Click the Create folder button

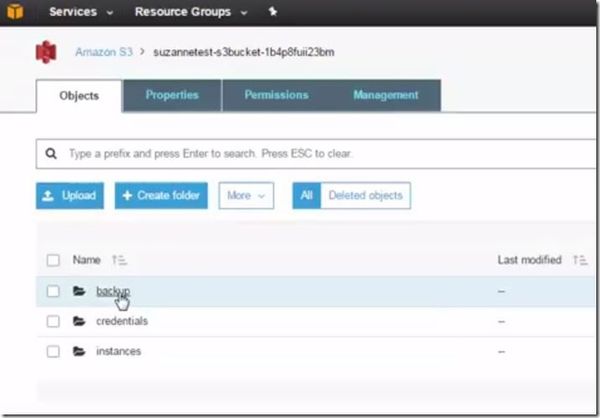(x=161, y=196)
